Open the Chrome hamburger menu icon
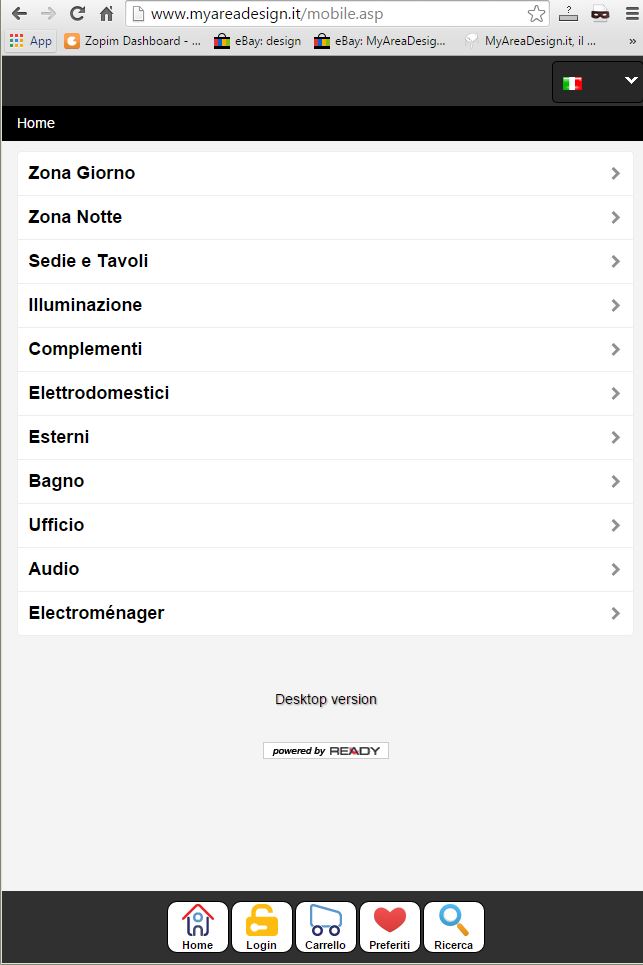The image size is (643, 965). tap(632, 14)
